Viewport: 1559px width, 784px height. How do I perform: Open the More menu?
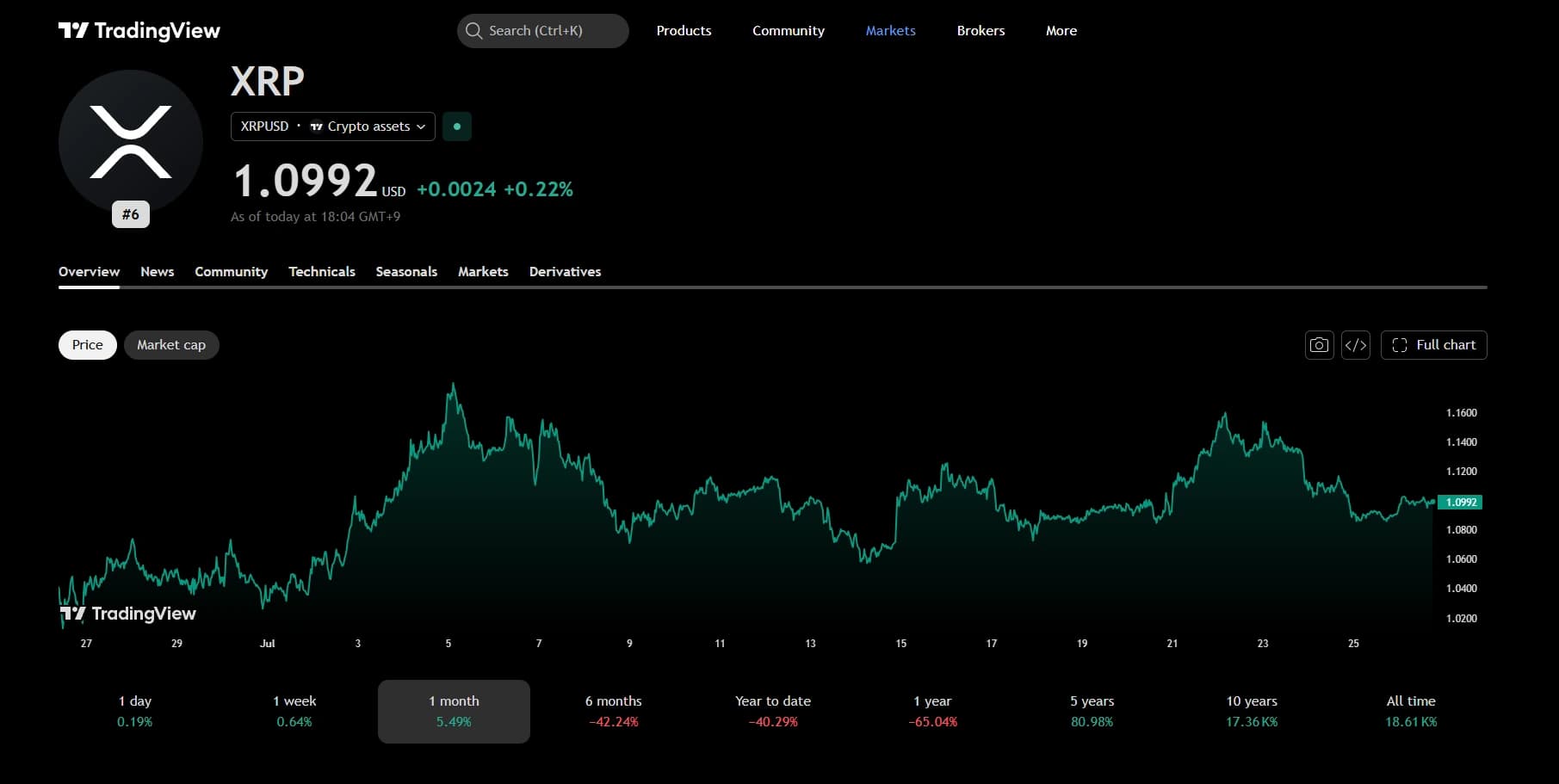tap(1061, 31)
